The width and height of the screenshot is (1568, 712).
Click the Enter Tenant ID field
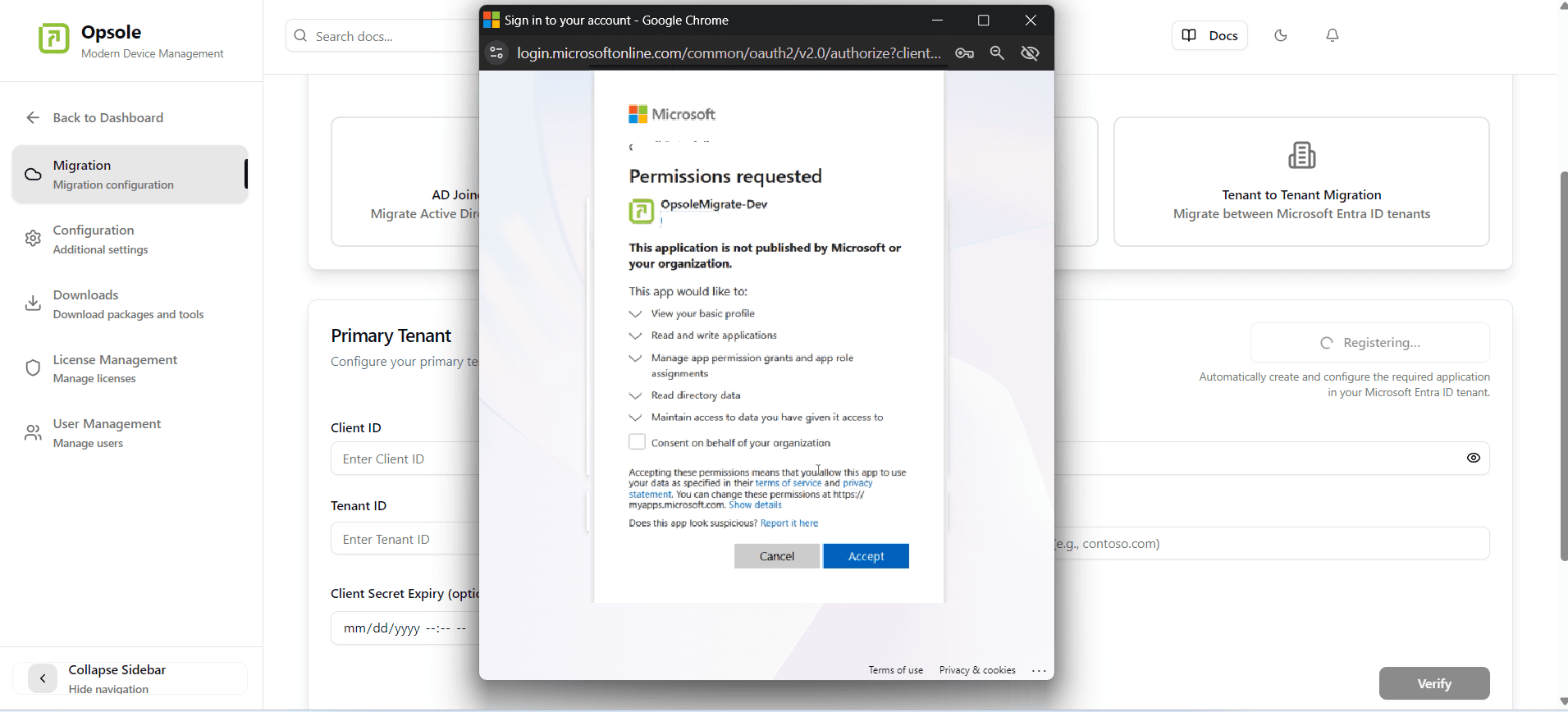pyautogui.click(x=405, y=539)
